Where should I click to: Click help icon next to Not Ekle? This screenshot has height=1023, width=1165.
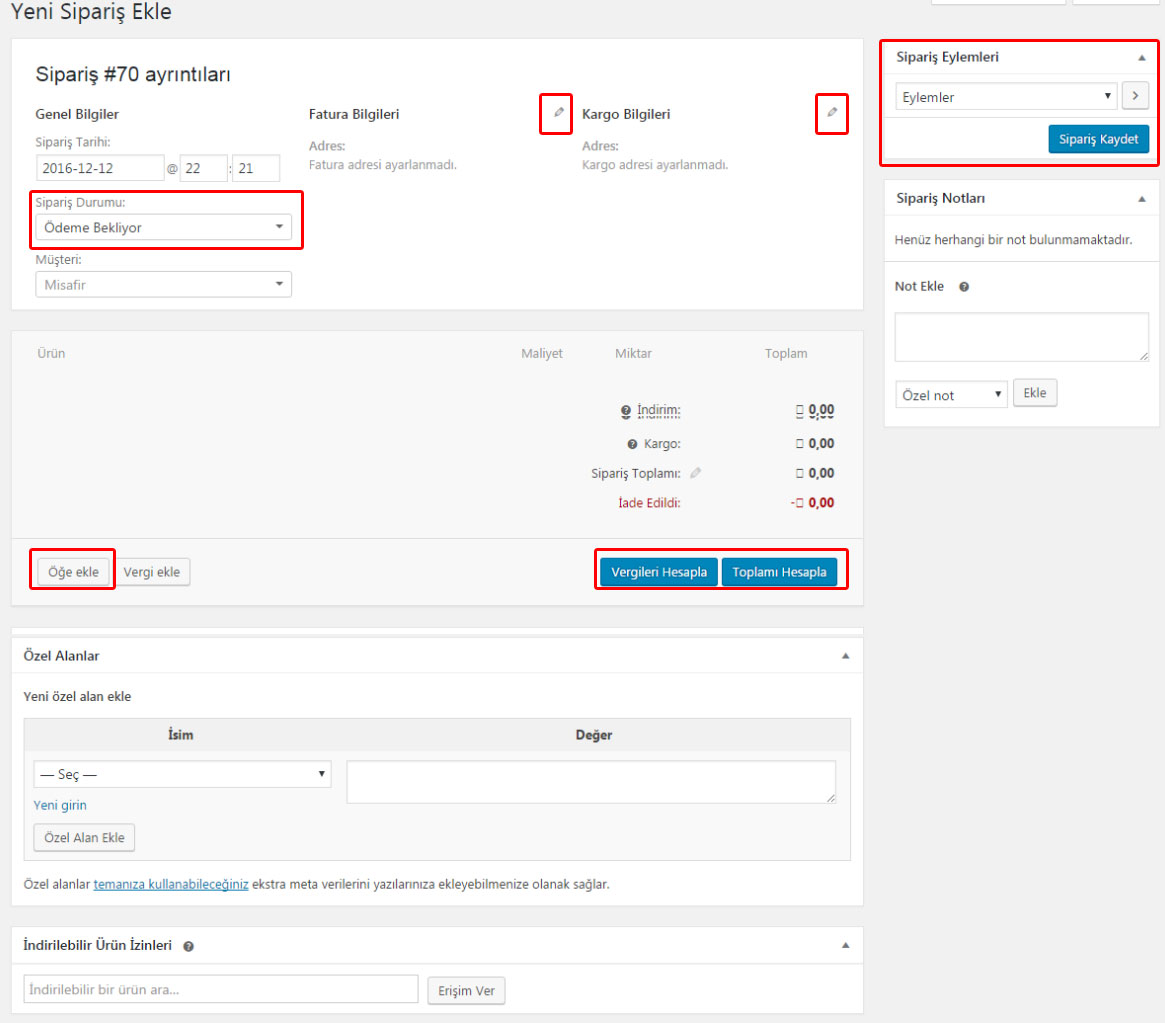click(x=964, y=287)
